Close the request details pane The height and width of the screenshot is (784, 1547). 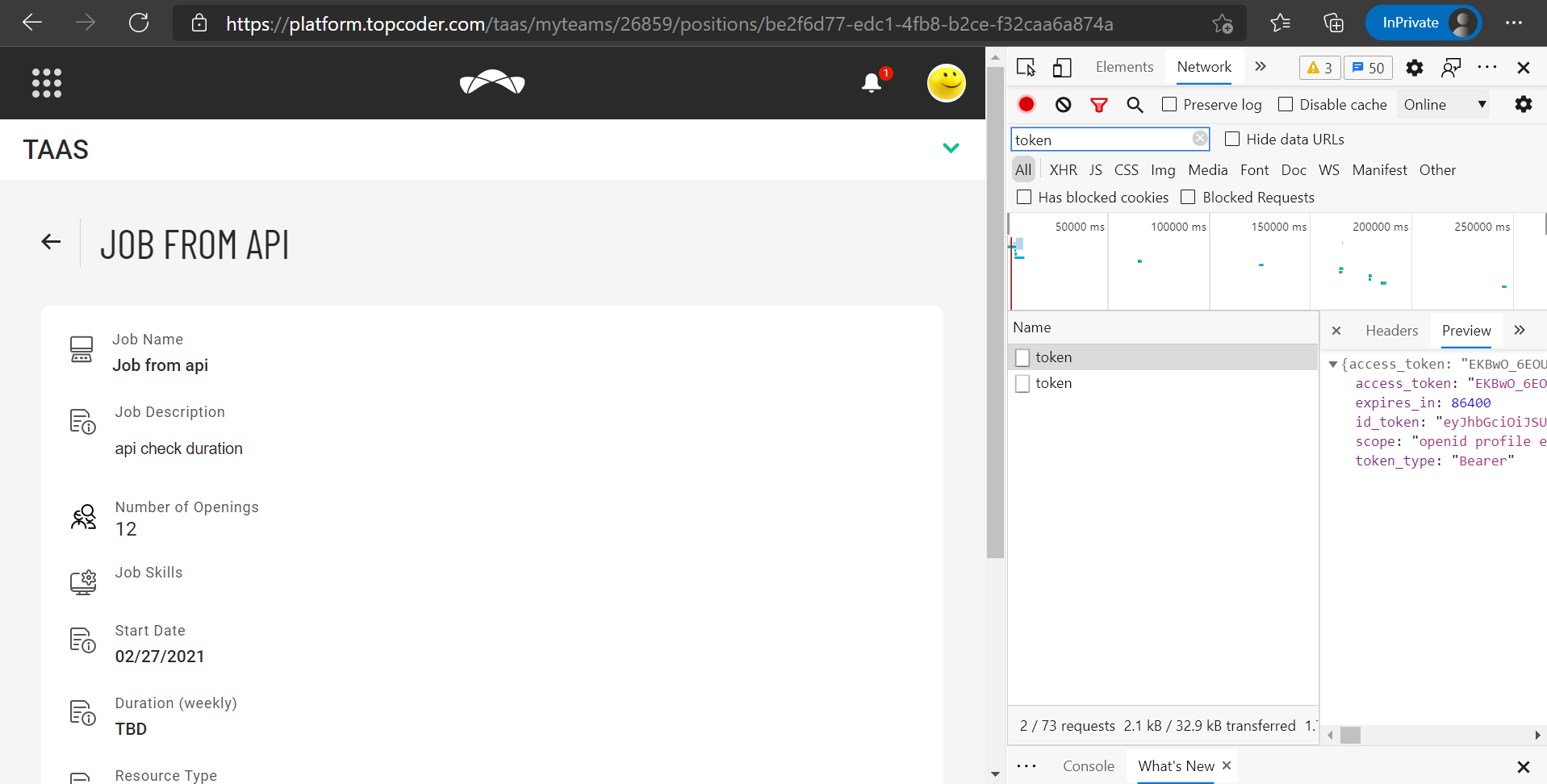(1336, 331)
